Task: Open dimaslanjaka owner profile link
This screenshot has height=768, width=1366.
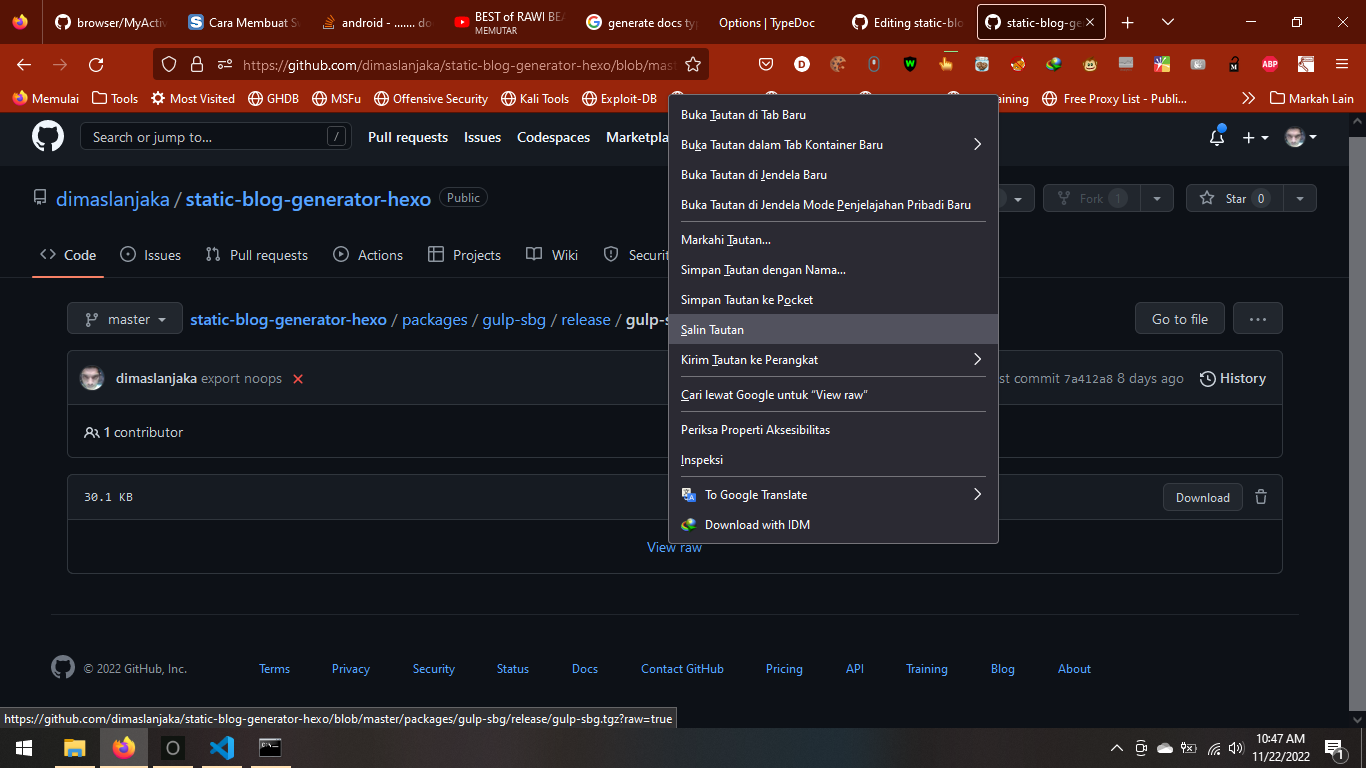Action: (113, 199)
